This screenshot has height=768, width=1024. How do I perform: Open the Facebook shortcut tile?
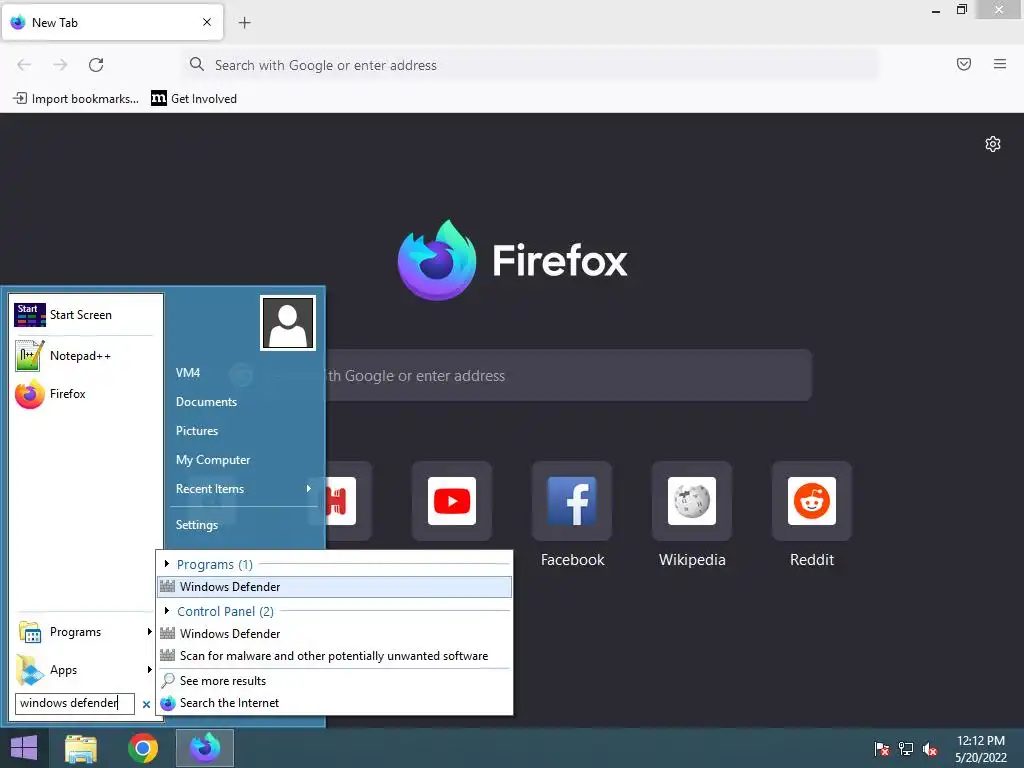572,501
